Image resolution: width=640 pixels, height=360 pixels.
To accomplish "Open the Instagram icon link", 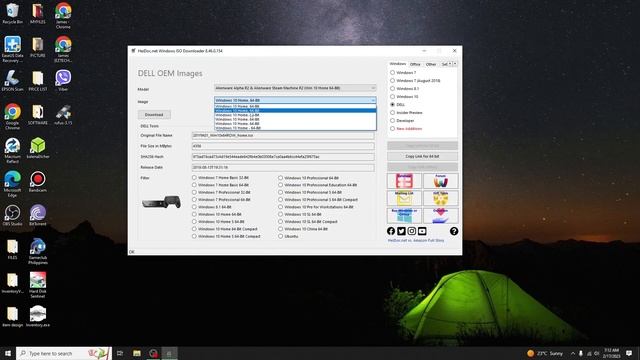I will click(x=412, y=231).
